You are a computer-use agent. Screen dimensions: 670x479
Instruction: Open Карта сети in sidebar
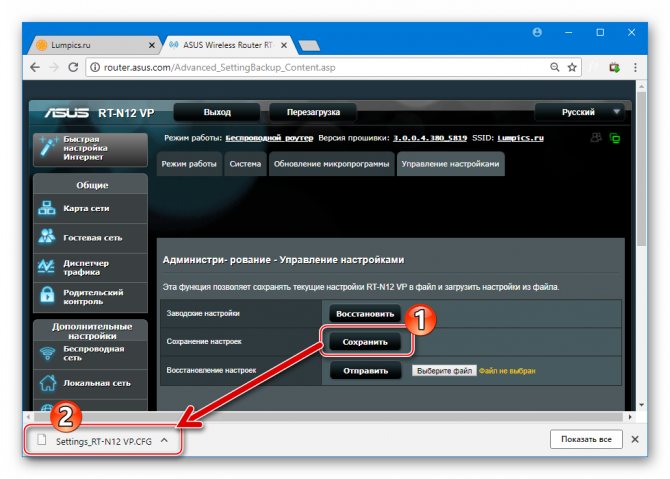[90, 209]
